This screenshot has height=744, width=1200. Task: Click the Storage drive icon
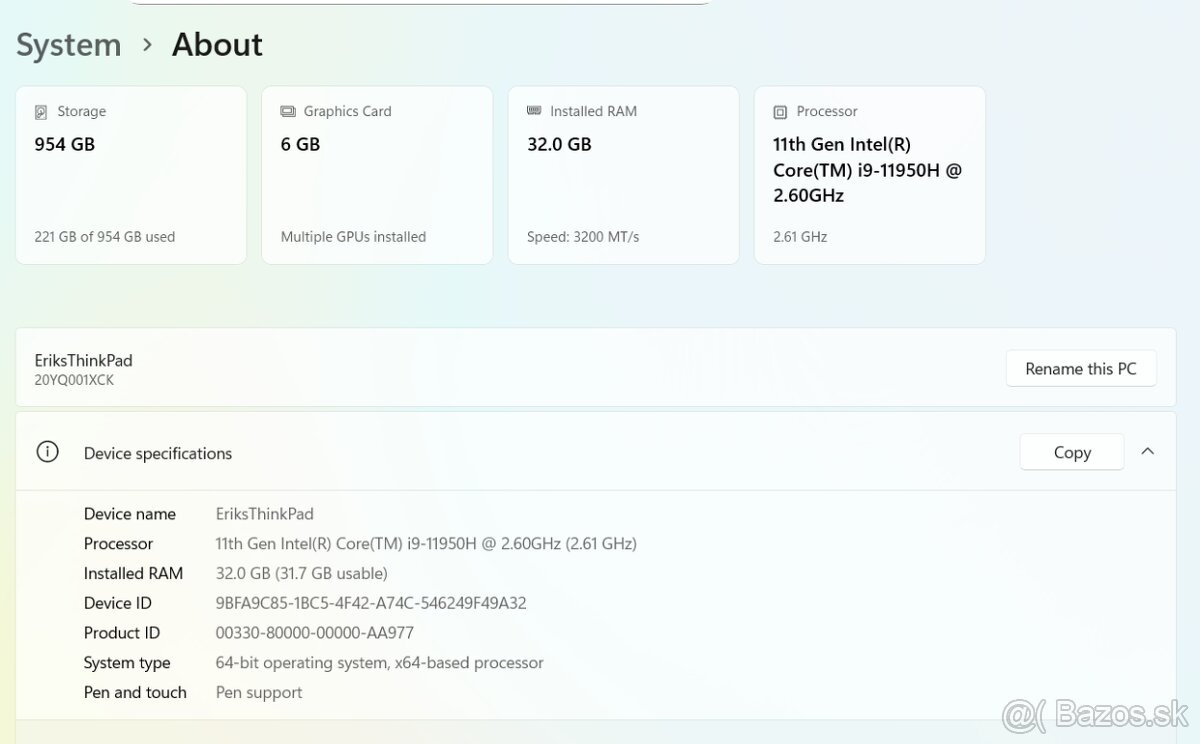click(x=41, y=112)
